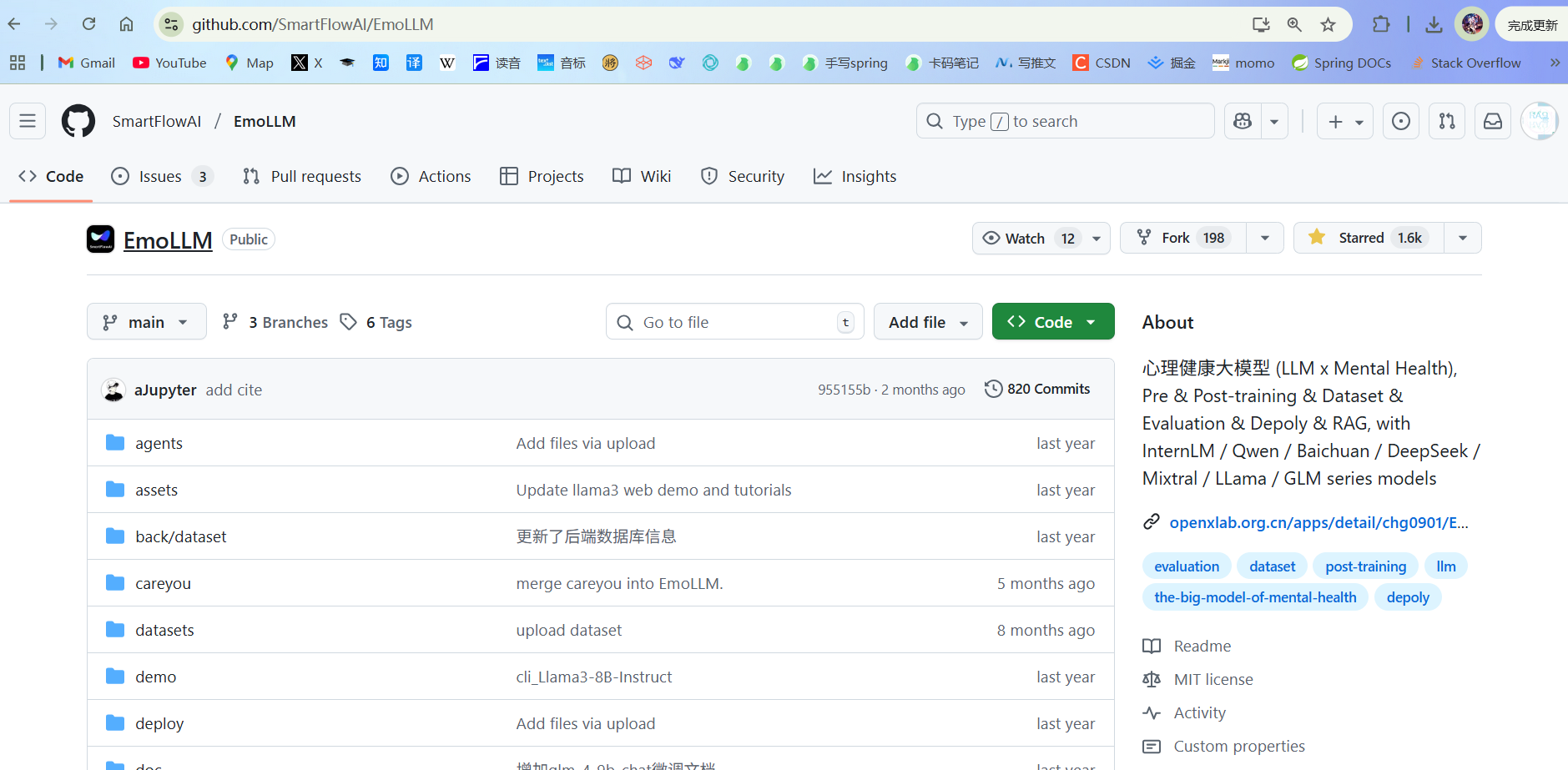Go to browser home page icon
1568x770 pixels.
pyautogui.click(x=126, y=24)
